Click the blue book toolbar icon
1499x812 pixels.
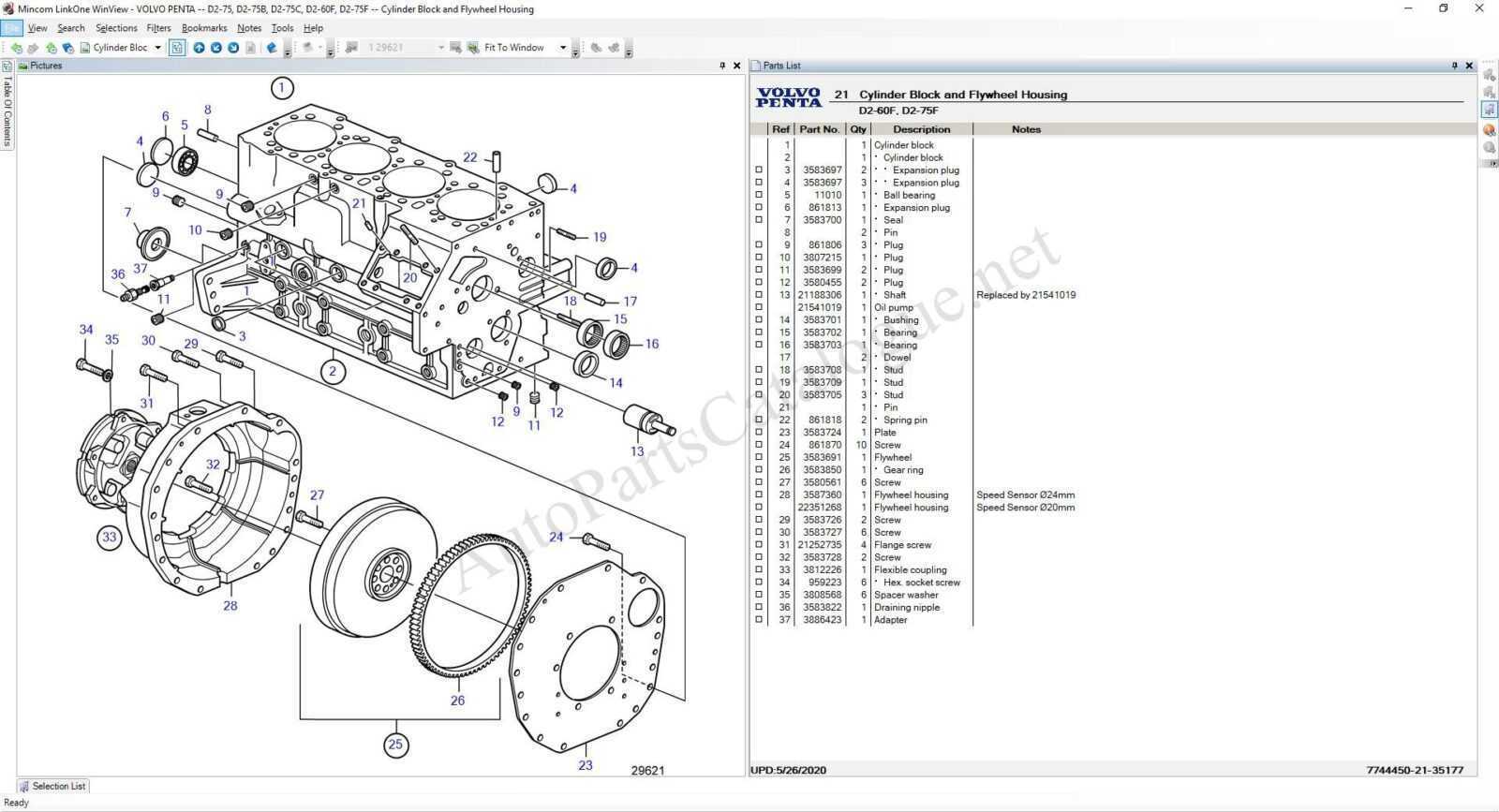click(272, 48)
